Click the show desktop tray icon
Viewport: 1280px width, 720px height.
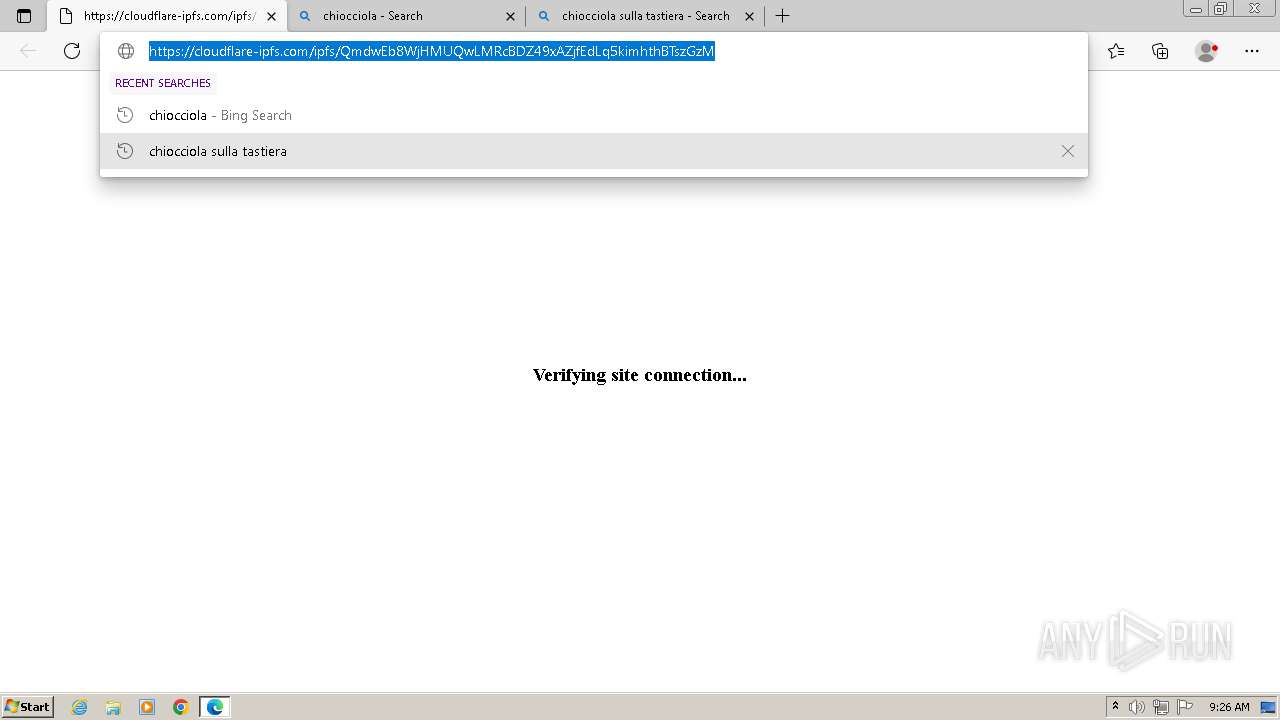tap(1268, 707)
